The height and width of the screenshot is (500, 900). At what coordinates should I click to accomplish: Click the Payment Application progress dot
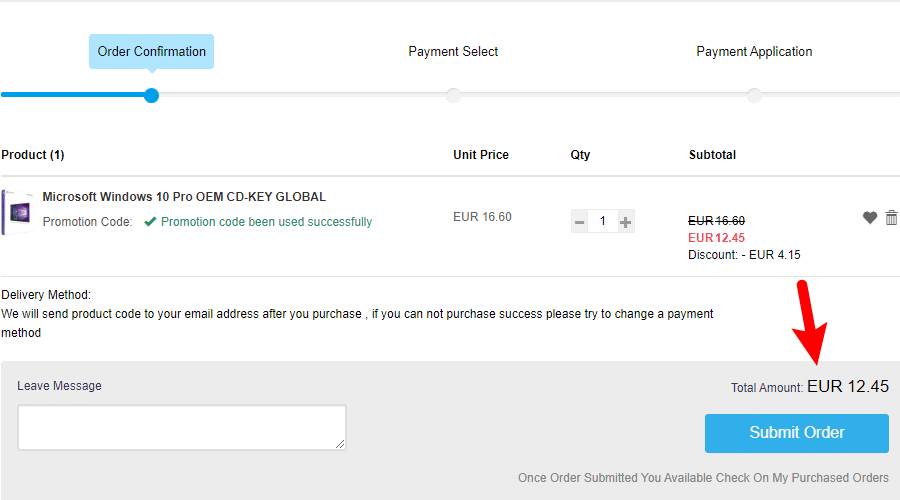[x=754, y=95]
